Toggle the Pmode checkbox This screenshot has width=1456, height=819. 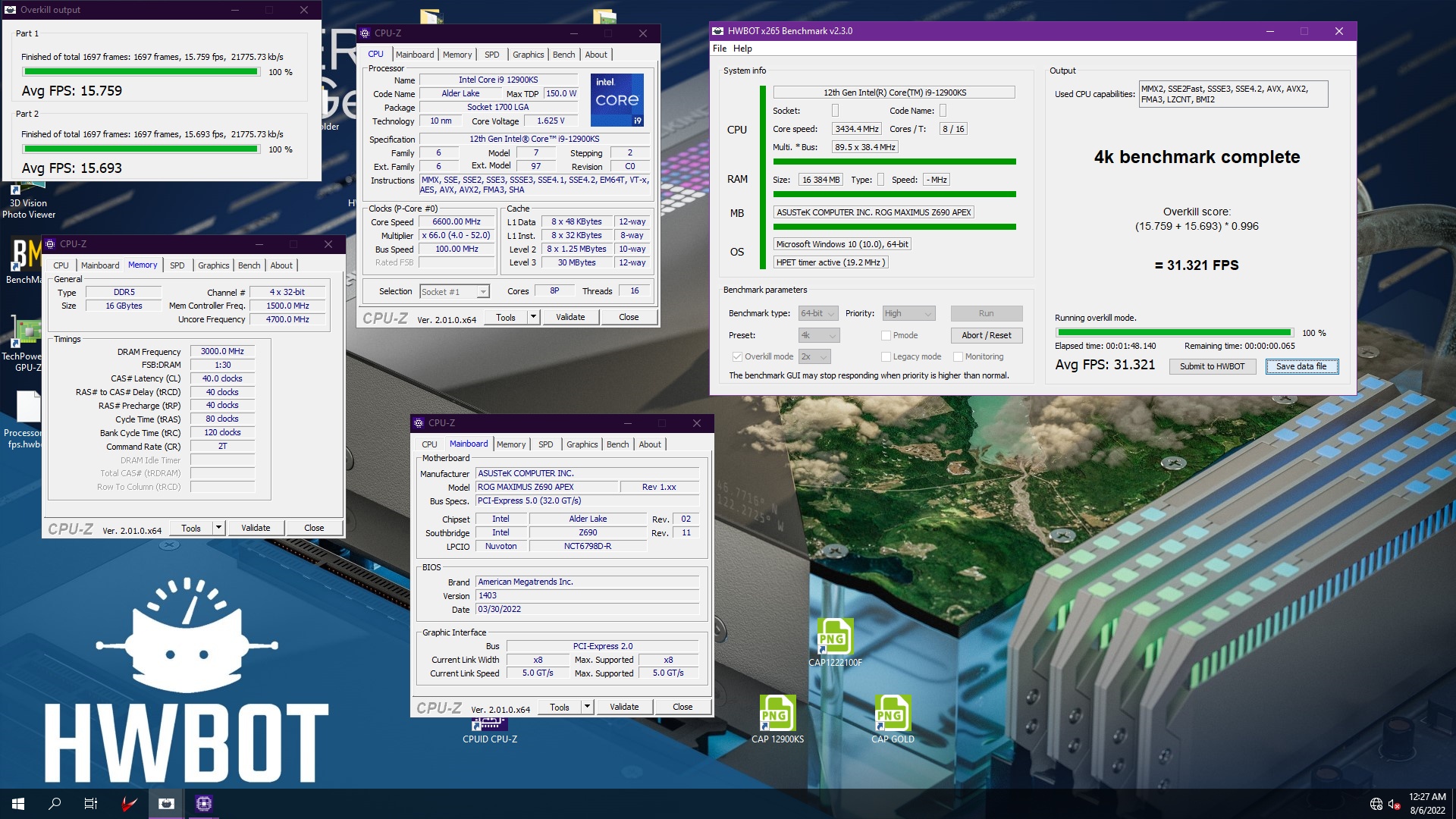[886, 335]
